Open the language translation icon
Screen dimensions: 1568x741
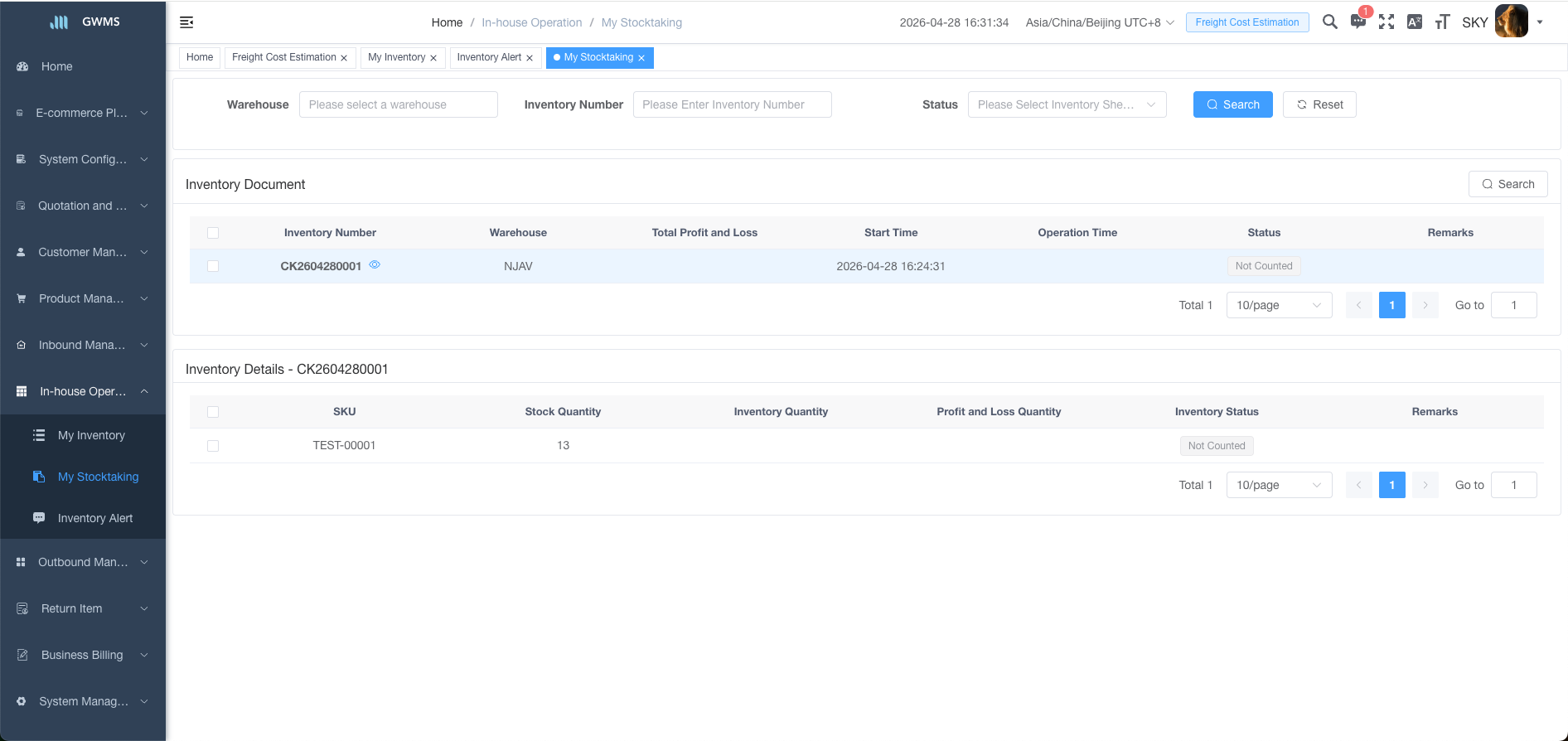[x=1415, y=22]
